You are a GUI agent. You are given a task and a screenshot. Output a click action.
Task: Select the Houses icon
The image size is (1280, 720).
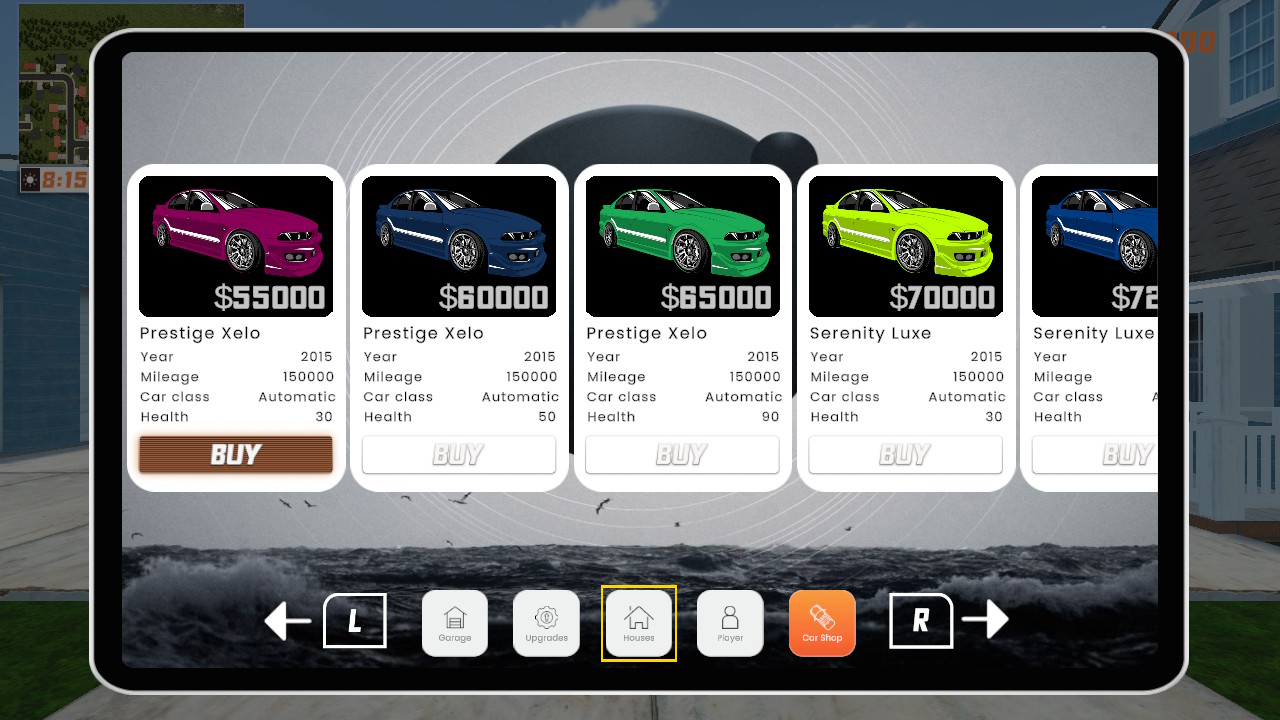[639, 623]
